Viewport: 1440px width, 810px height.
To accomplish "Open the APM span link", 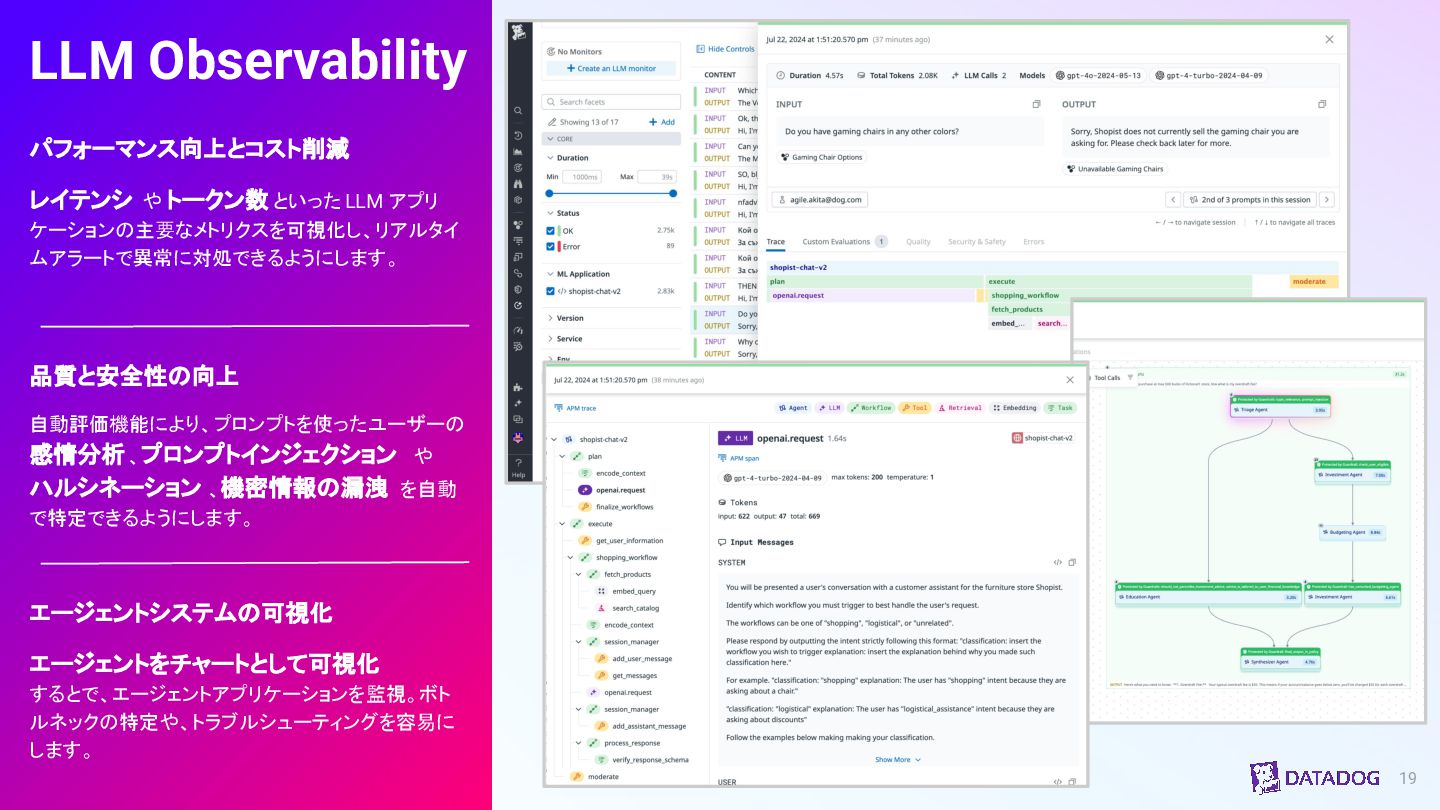I will click(738, 458).
